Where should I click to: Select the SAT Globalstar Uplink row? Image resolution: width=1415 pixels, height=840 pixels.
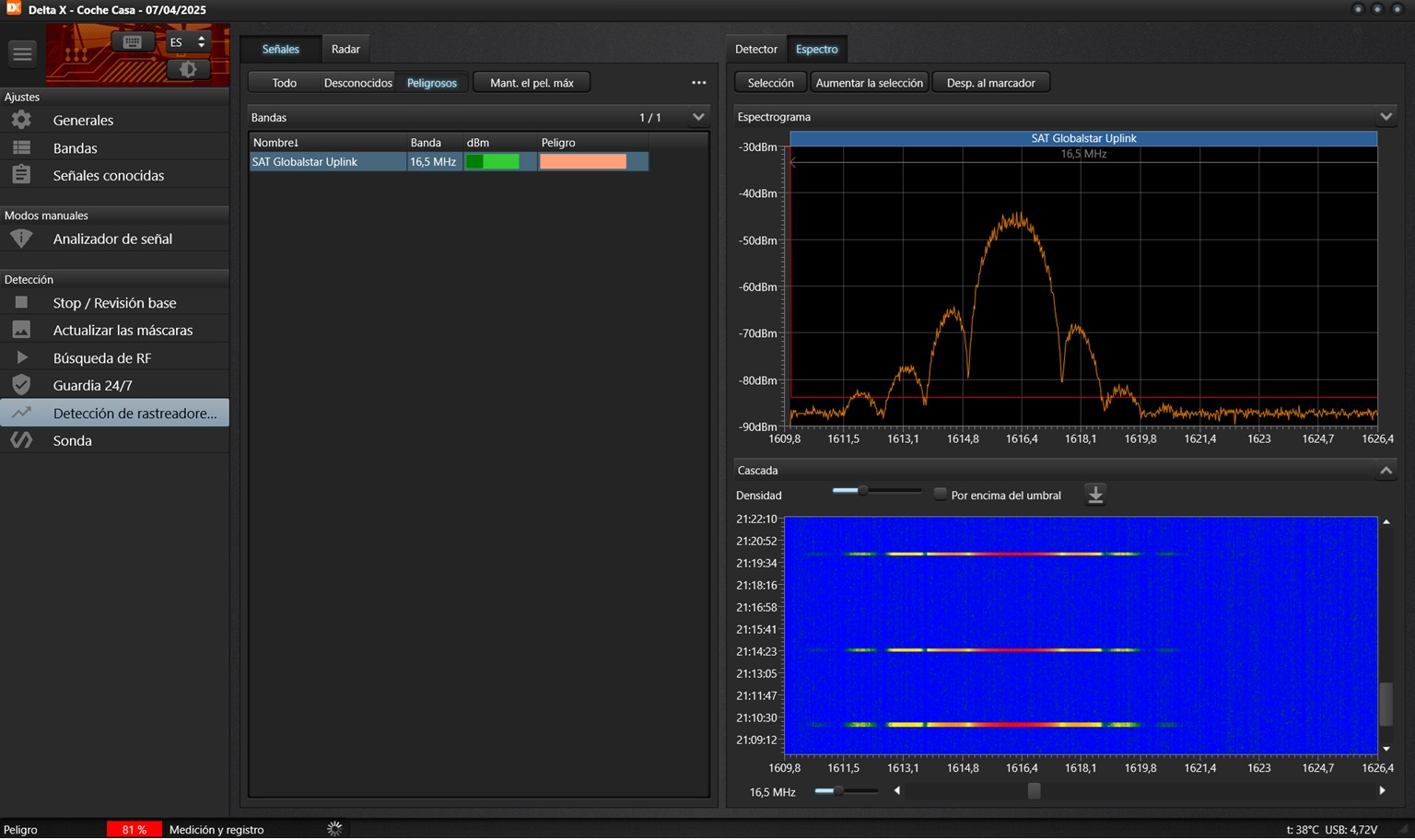(450, 161)
